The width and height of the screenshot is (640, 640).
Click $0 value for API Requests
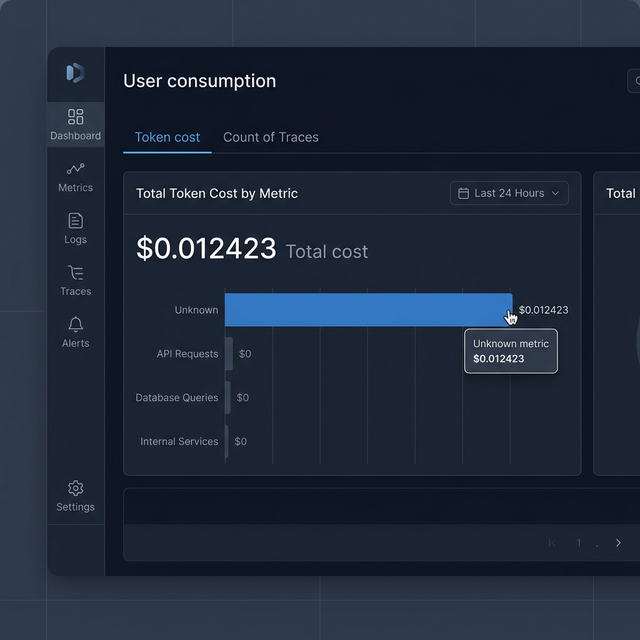(245, 354)
